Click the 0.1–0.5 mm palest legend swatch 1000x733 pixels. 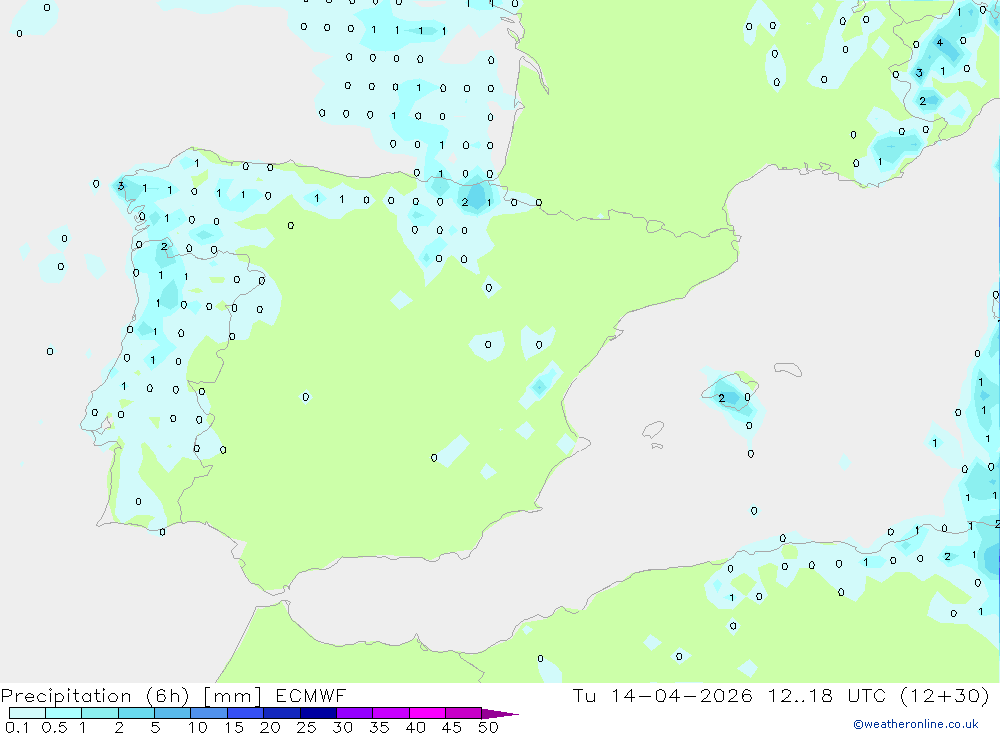coord(27,713)
